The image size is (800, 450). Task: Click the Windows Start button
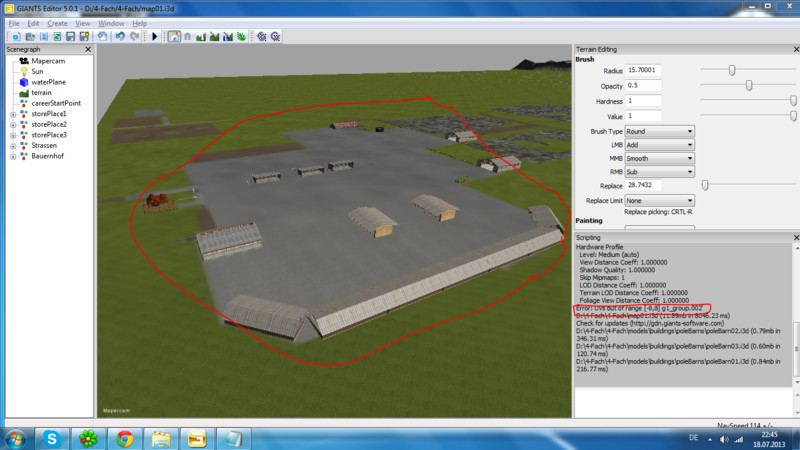click(x=15, y=439)
